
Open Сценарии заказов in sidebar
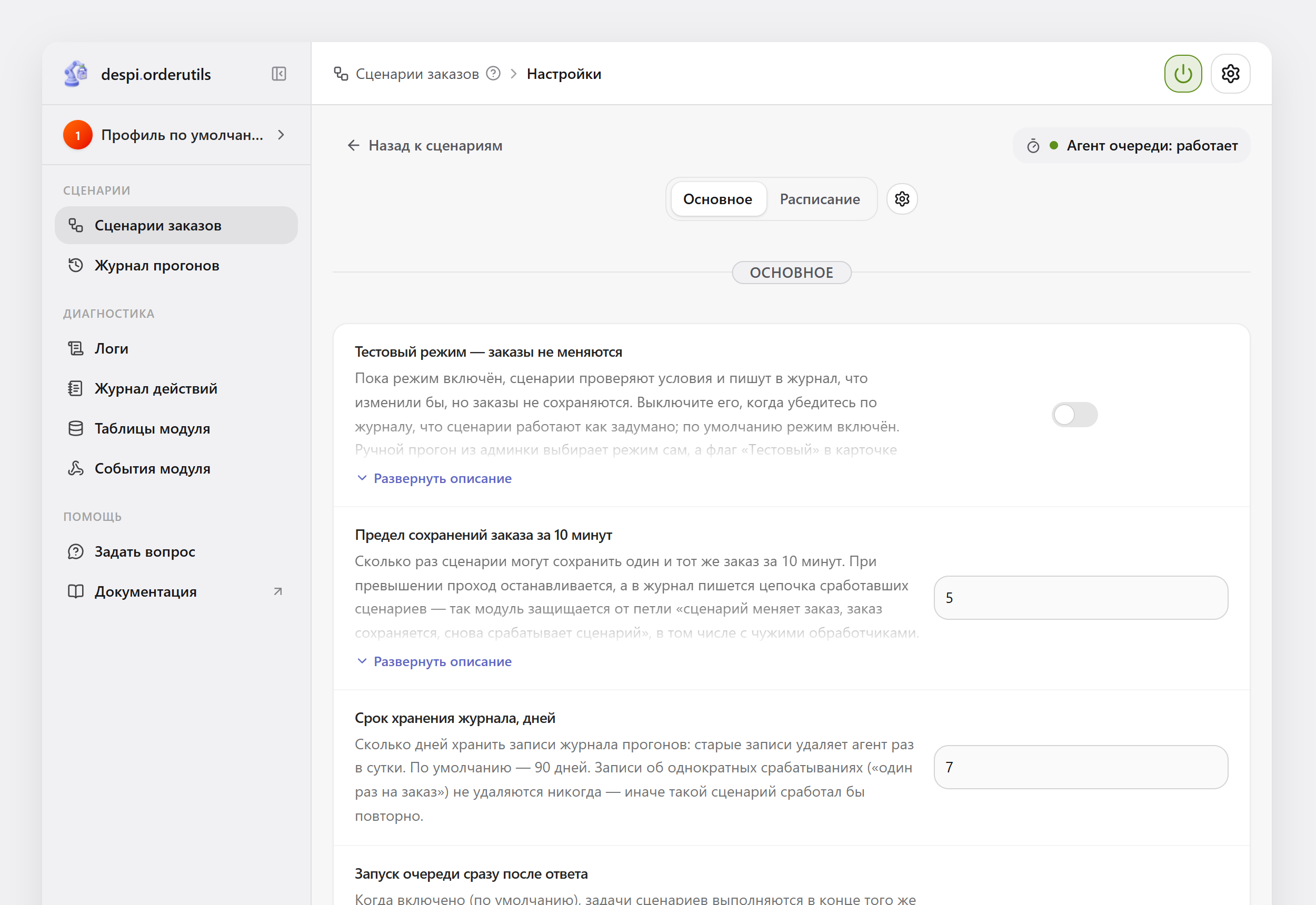176,226
